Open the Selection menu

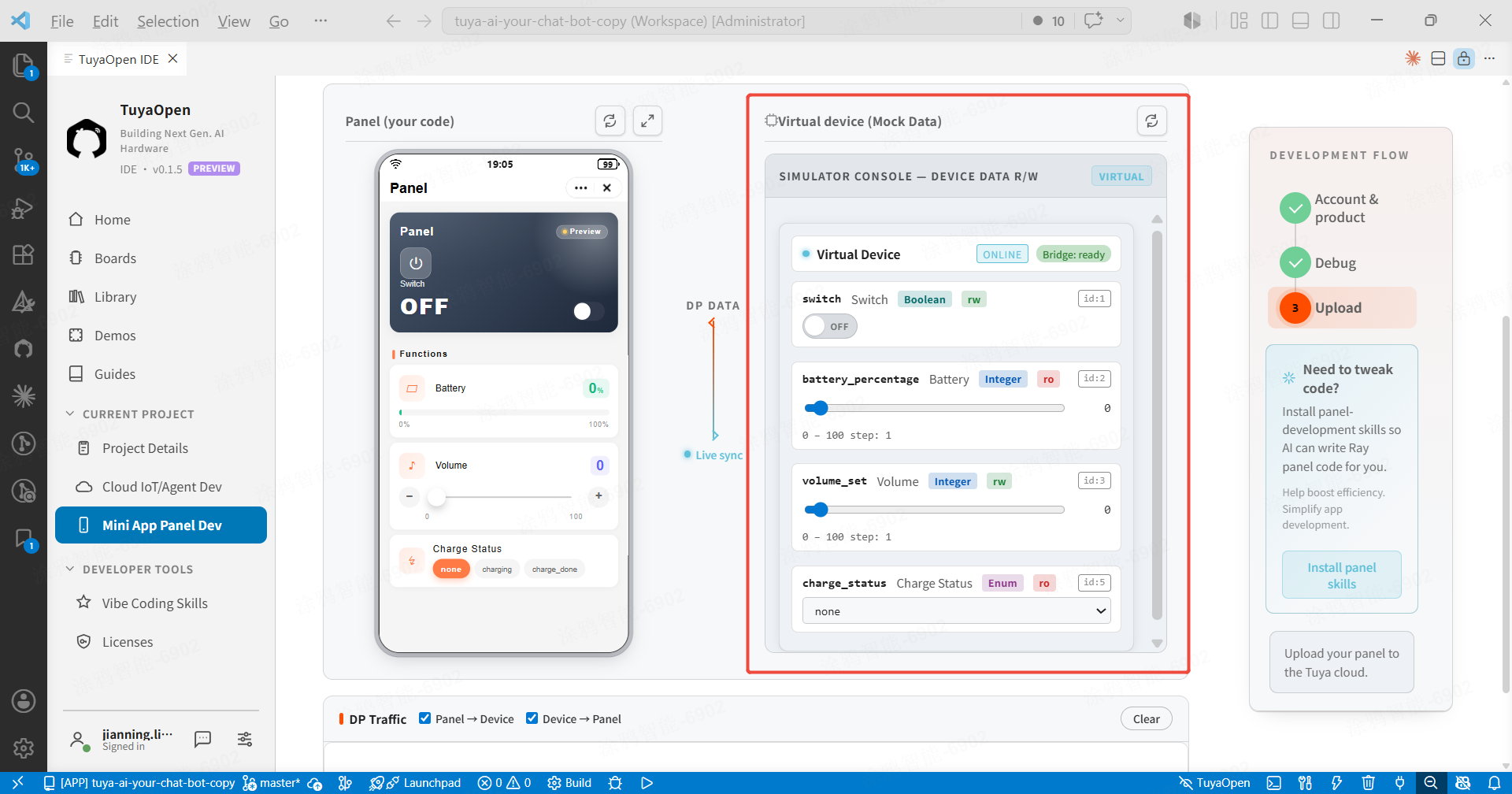168,21
